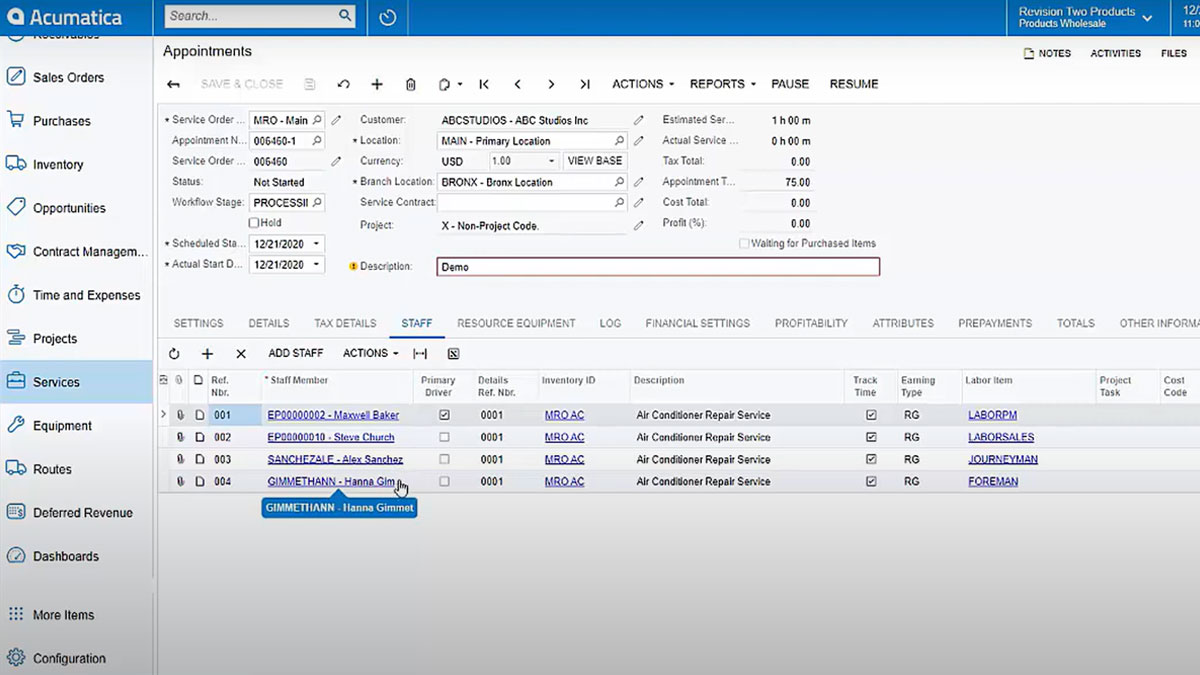Click the undo toolbar icon
The height and width of the screenshot is (675, 1200).
click(x=344, y=84)
